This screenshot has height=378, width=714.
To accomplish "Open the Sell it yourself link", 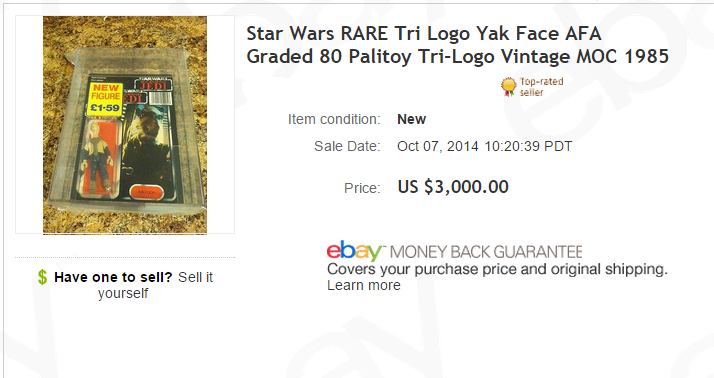I will point(155,285).
